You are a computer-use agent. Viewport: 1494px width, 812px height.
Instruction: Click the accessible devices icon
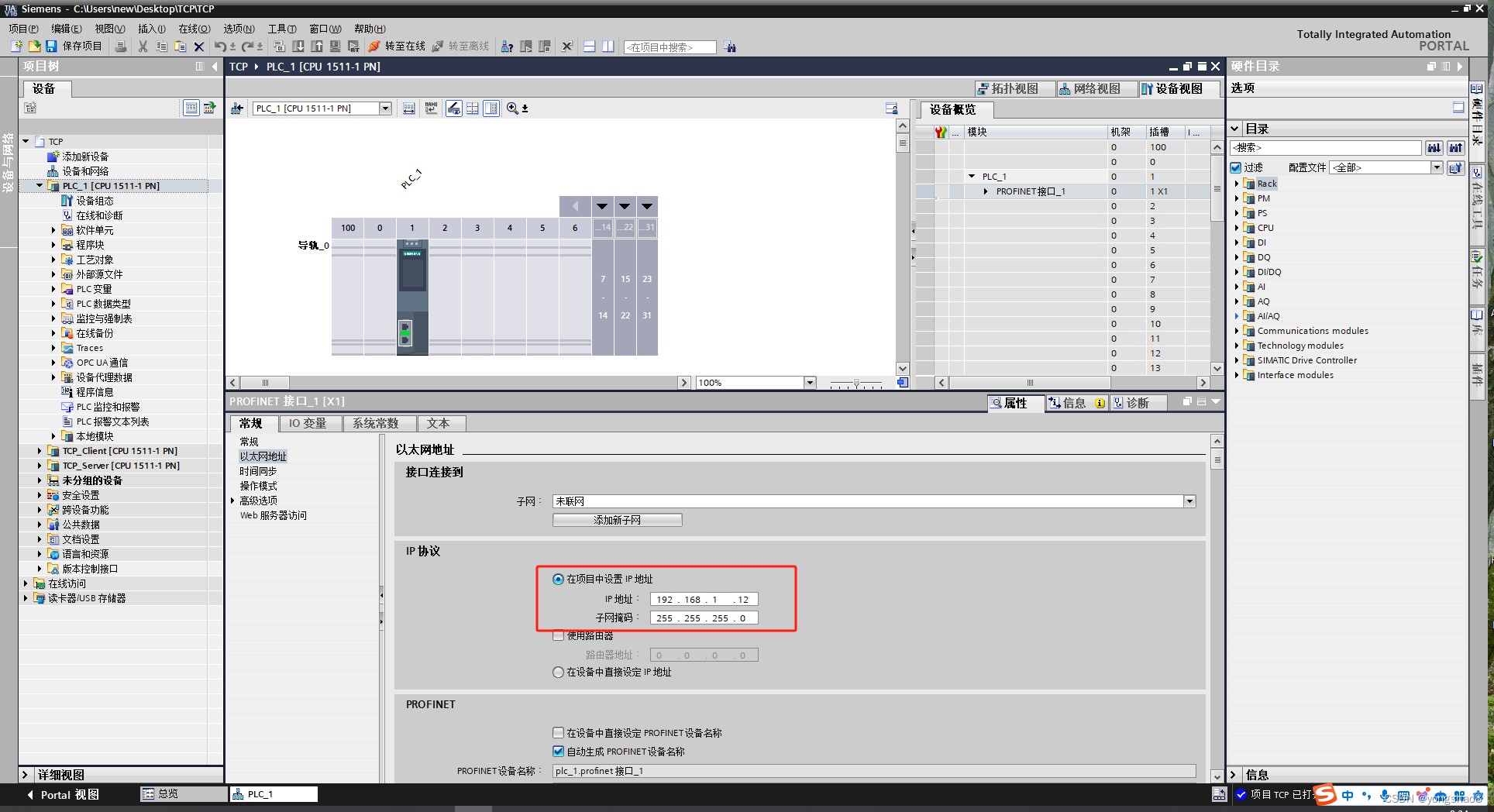click(x=507, y=46)
